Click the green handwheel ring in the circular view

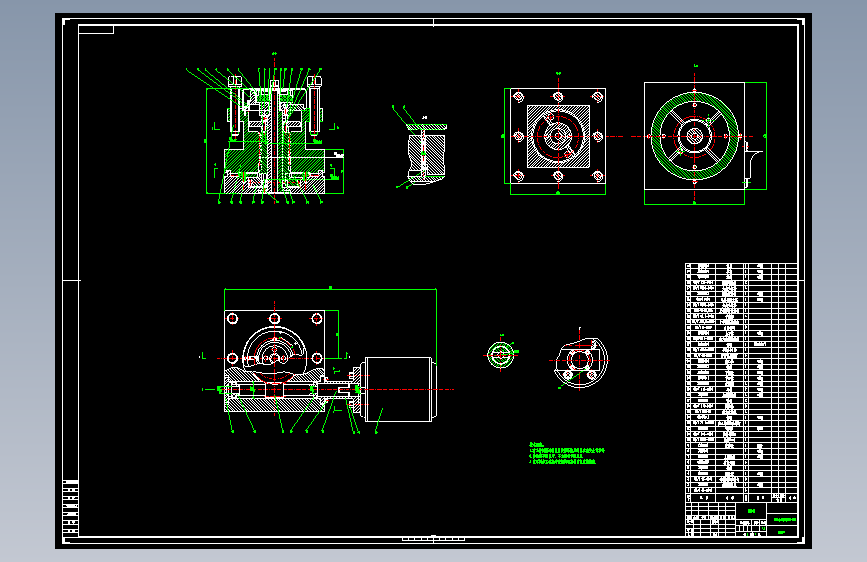[x=695, y=136]
